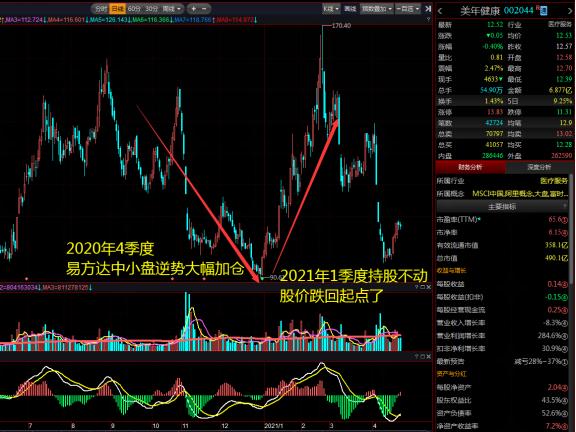Image resolution: width=576 pixels, height=432 pixels.
Task: Click info circle next to 市盈率 65.6
Action: tap(565, 220)
